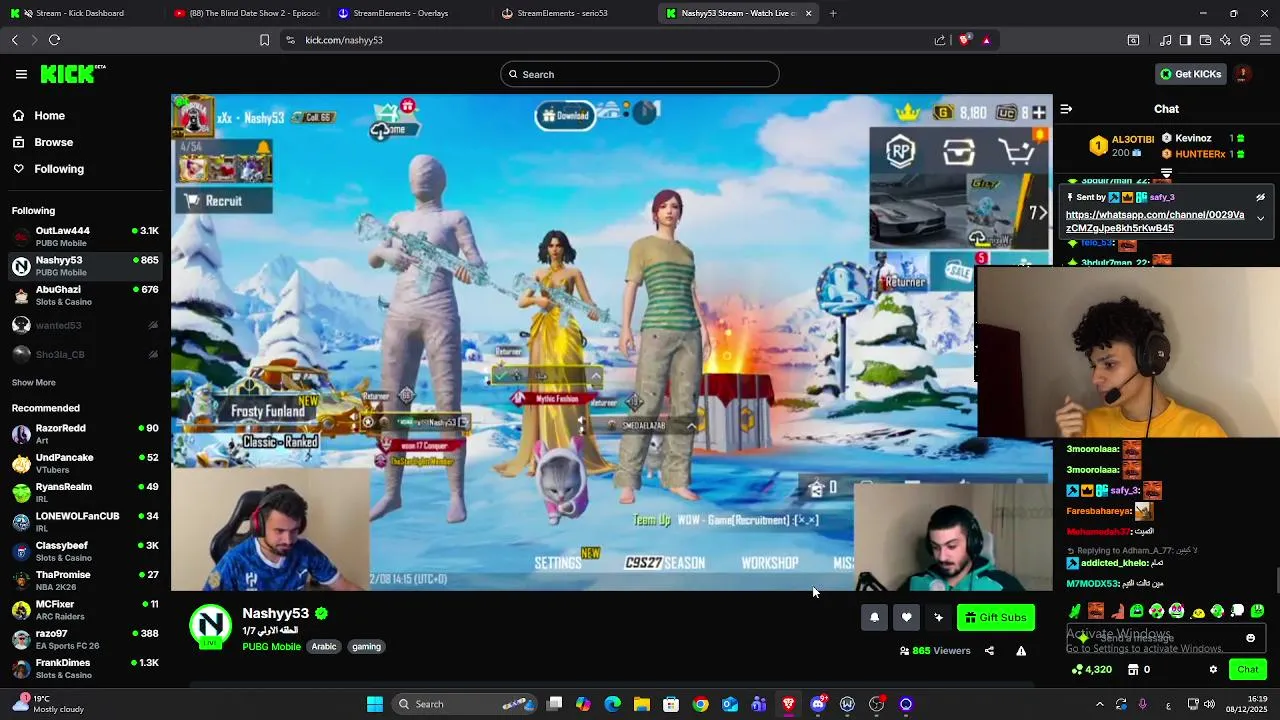Toggle follow heart button
Image resolution: width=1280 pixels, height=720 pixels.
click(906, 617)
